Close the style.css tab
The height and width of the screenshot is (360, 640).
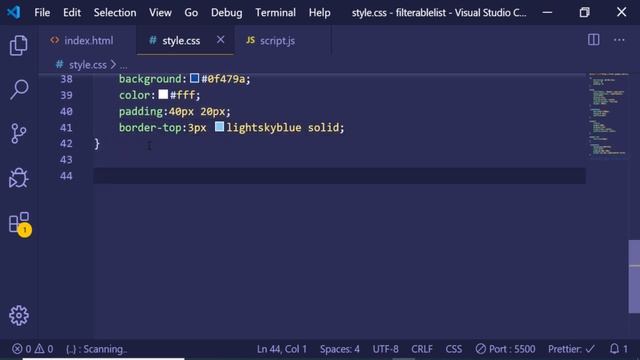220,40
